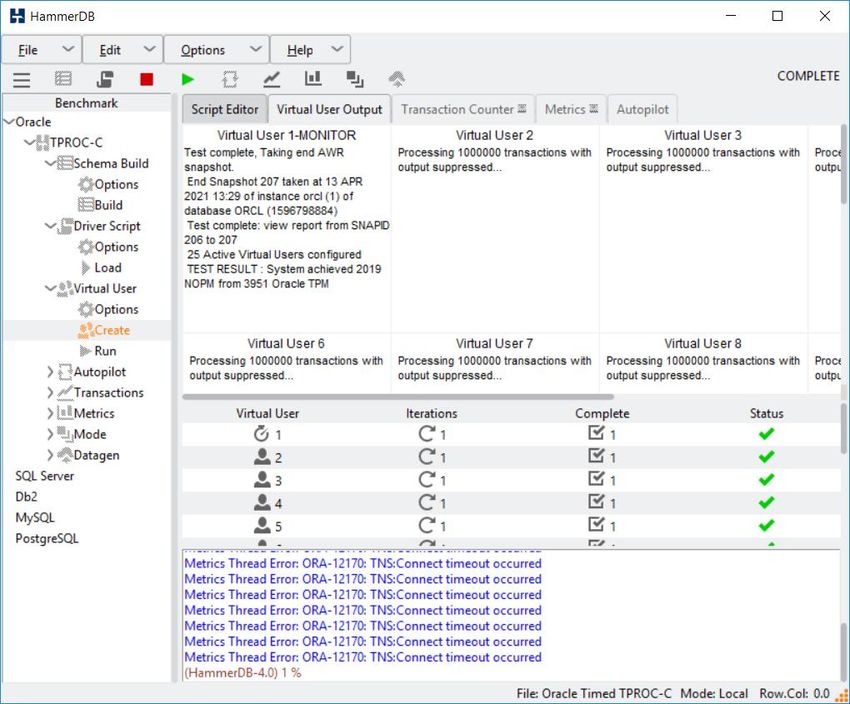Switch to the Script Editor tab
850x704 pixels.
click(x=224, y=109)
